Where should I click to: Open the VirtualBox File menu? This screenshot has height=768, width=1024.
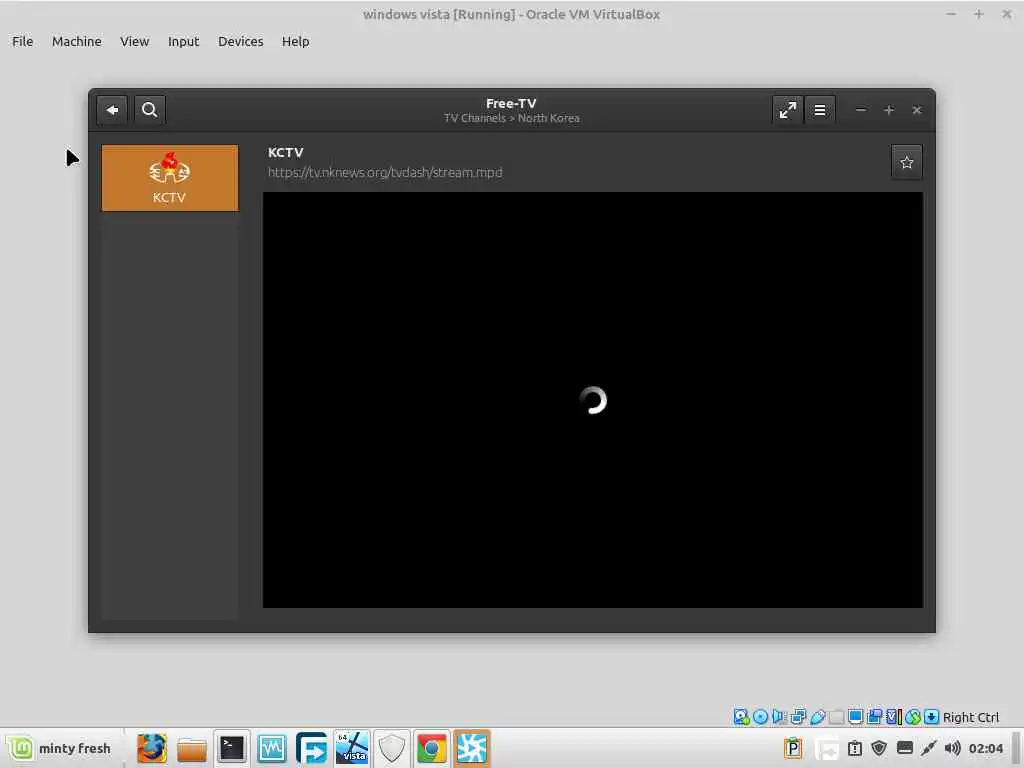pyautogui.click(x=22, y=41)
